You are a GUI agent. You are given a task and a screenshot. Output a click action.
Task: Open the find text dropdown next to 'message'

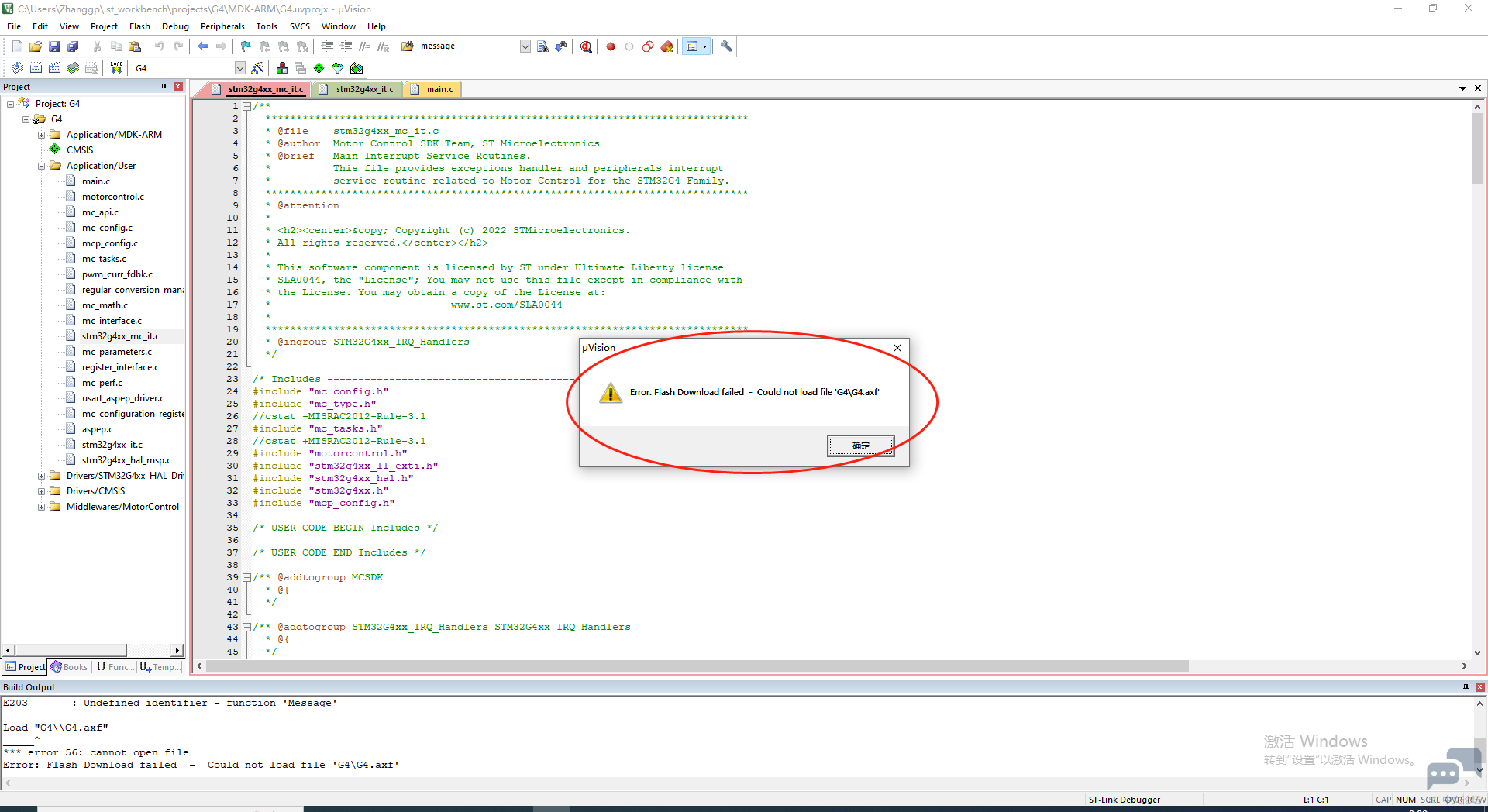(x=525, y=46)
